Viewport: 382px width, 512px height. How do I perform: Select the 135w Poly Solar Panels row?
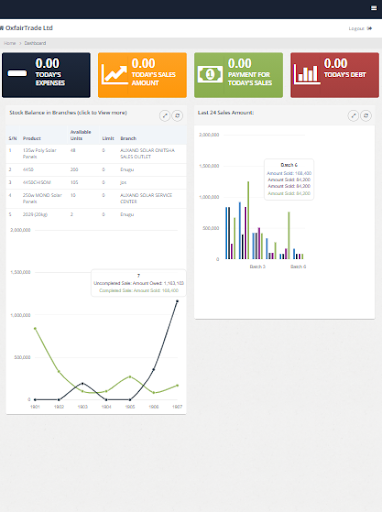coord(96,154)
